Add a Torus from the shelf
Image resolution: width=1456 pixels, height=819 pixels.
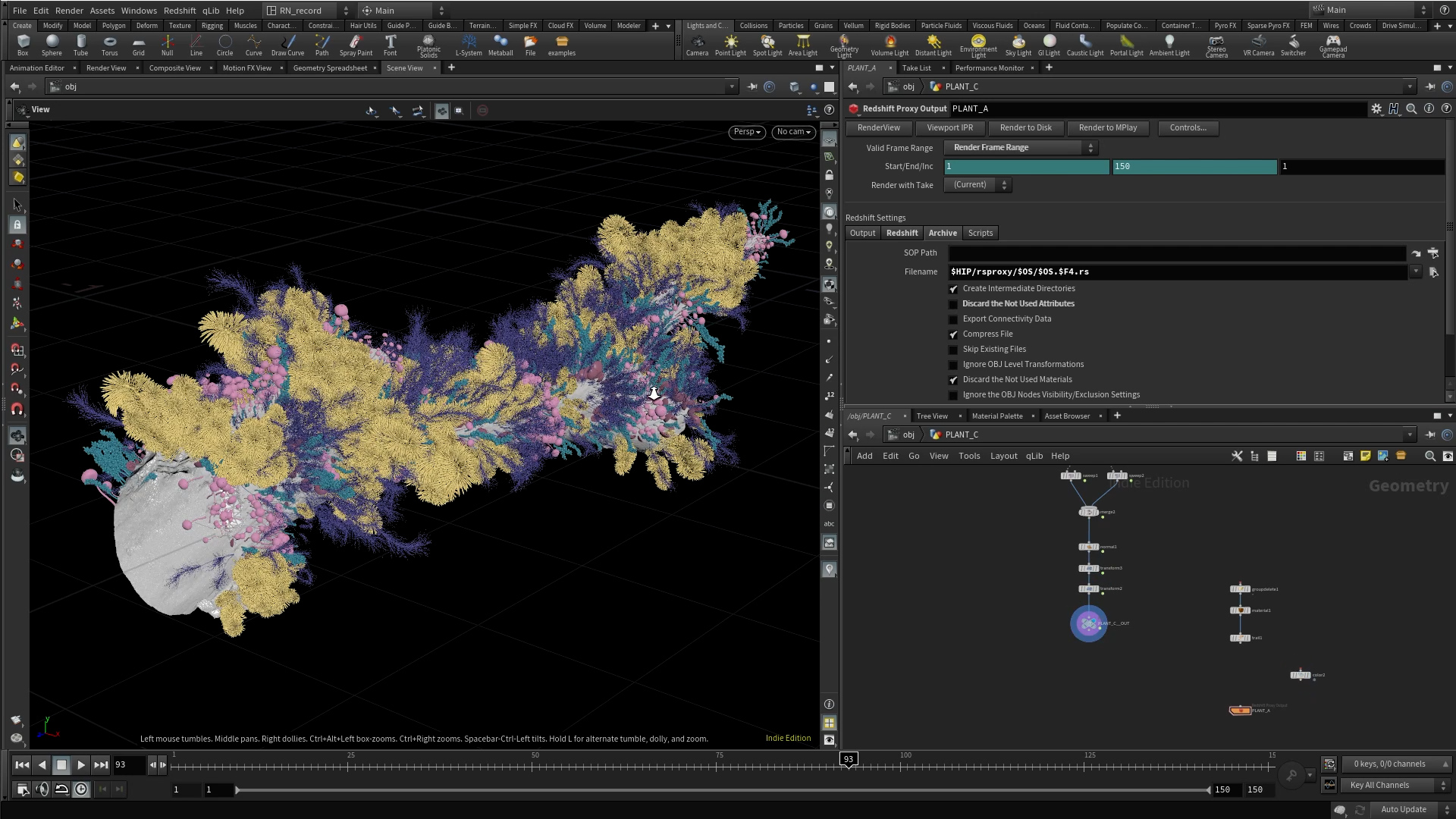[x=109, y=45]
